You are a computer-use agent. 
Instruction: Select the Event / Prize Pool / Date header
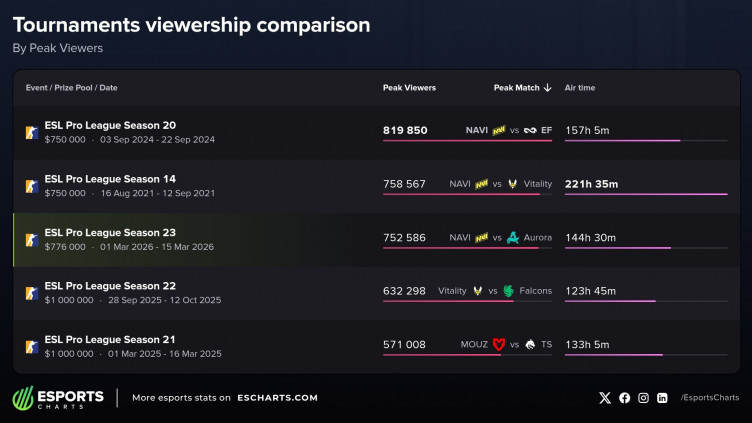[x=71, y=88]
